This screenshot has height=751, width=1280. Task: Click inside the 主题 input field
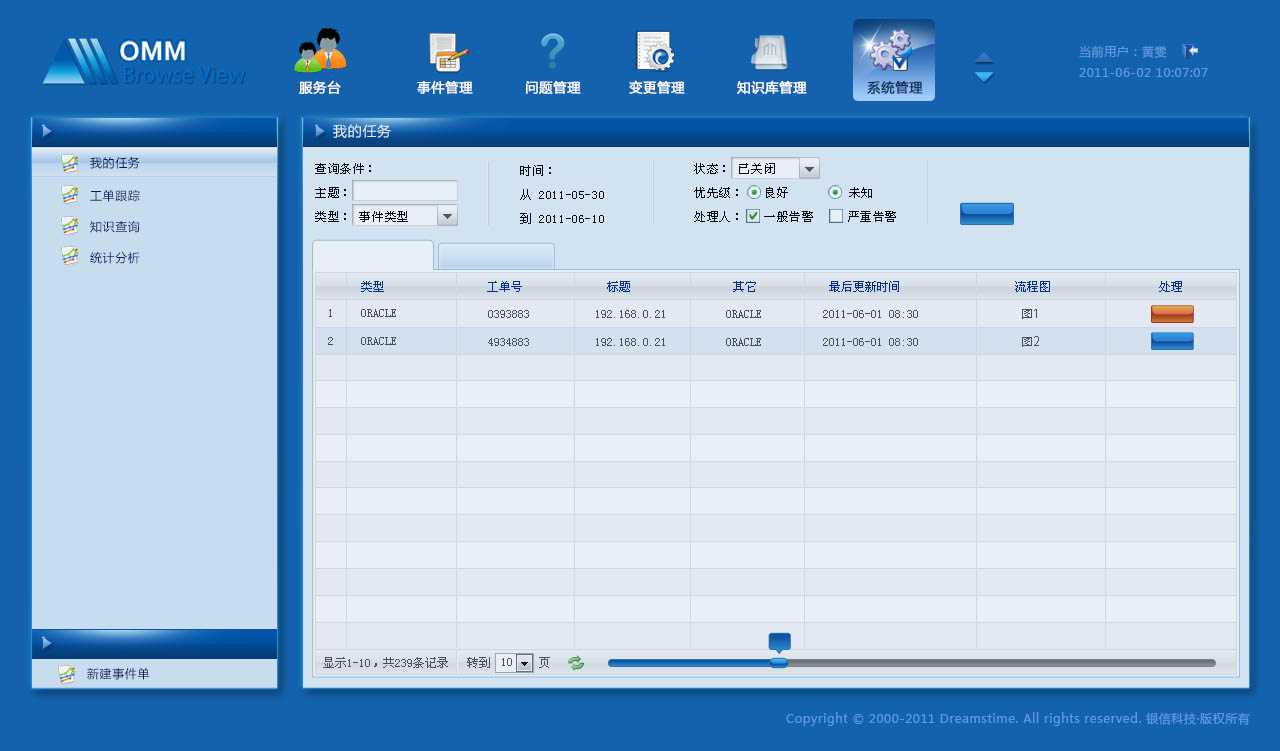coord(405,191)
